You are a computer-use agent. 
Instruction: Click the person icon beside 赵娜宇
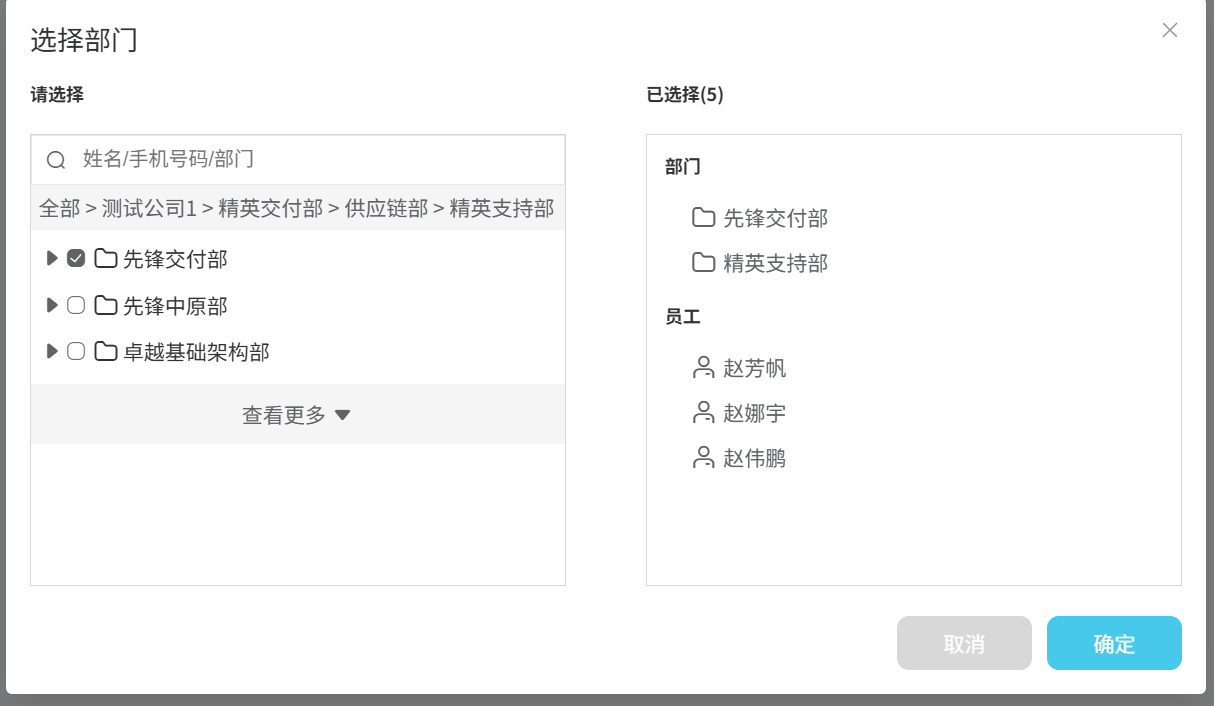[x=703, y=412]
